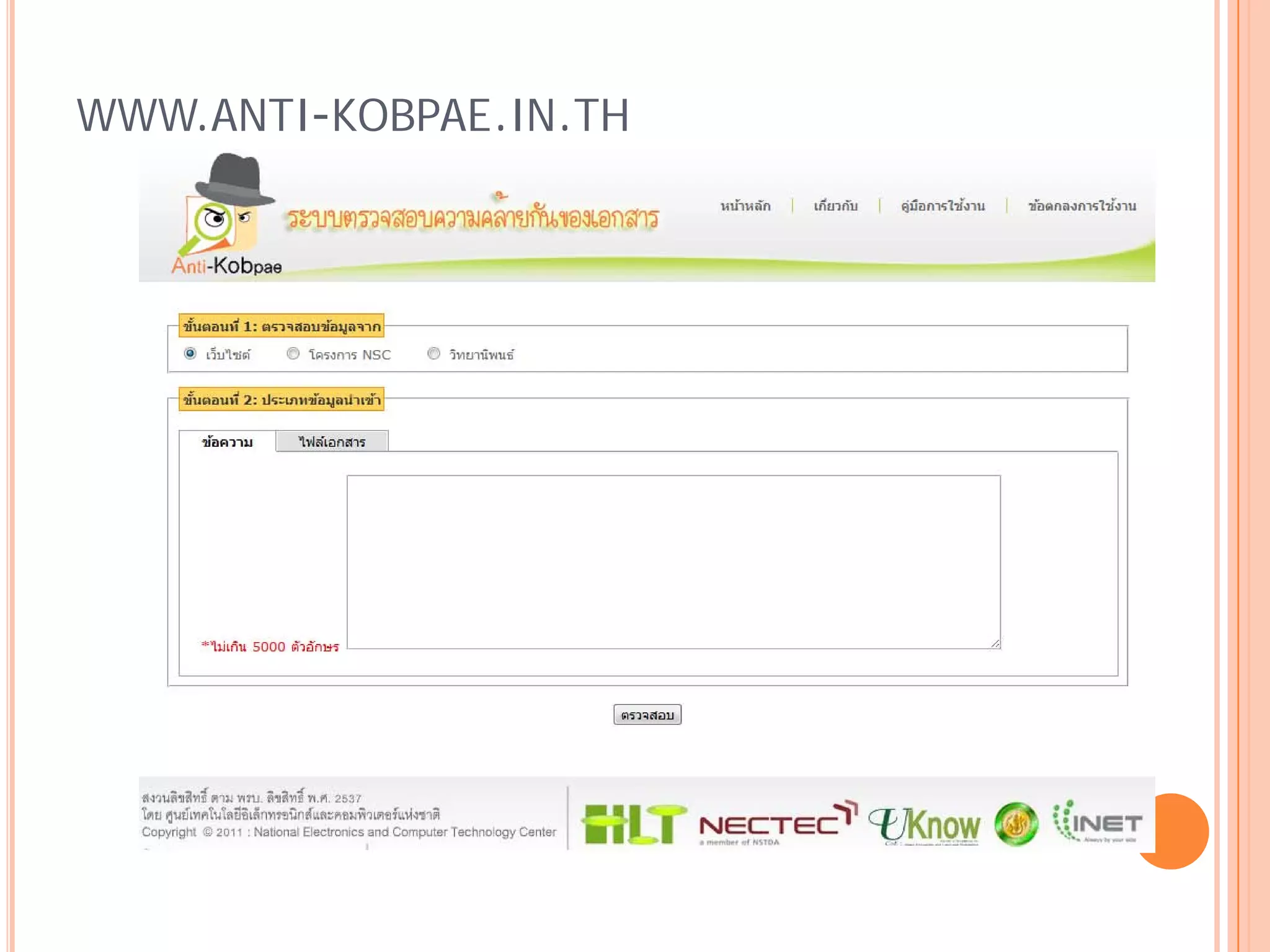Click the round green emblem logo
The image size is (1270, 952).
[x=1016, y=824]
